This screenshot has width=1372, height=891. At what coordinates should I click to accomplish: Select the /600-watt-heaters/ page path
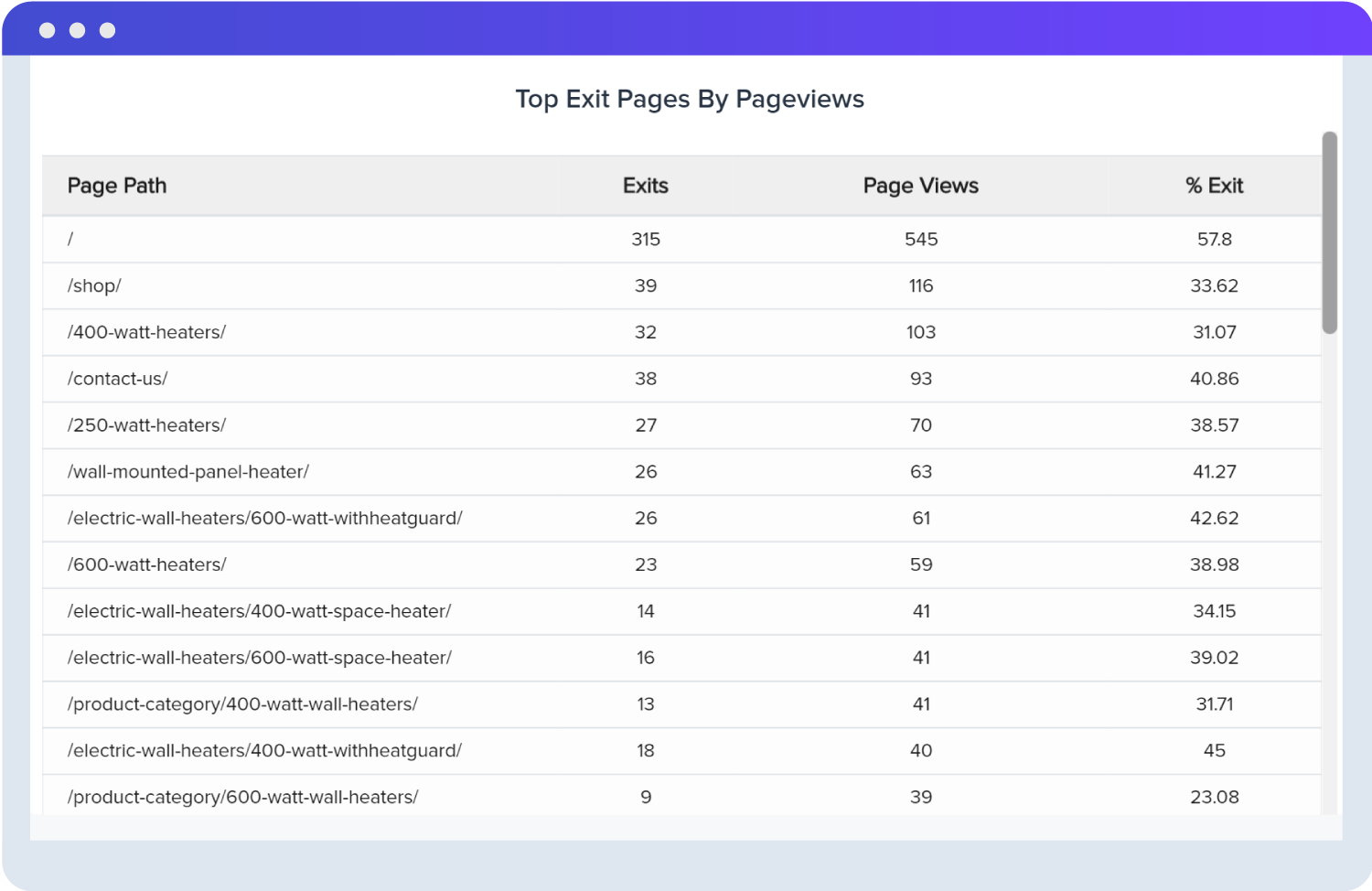[146, 564]
